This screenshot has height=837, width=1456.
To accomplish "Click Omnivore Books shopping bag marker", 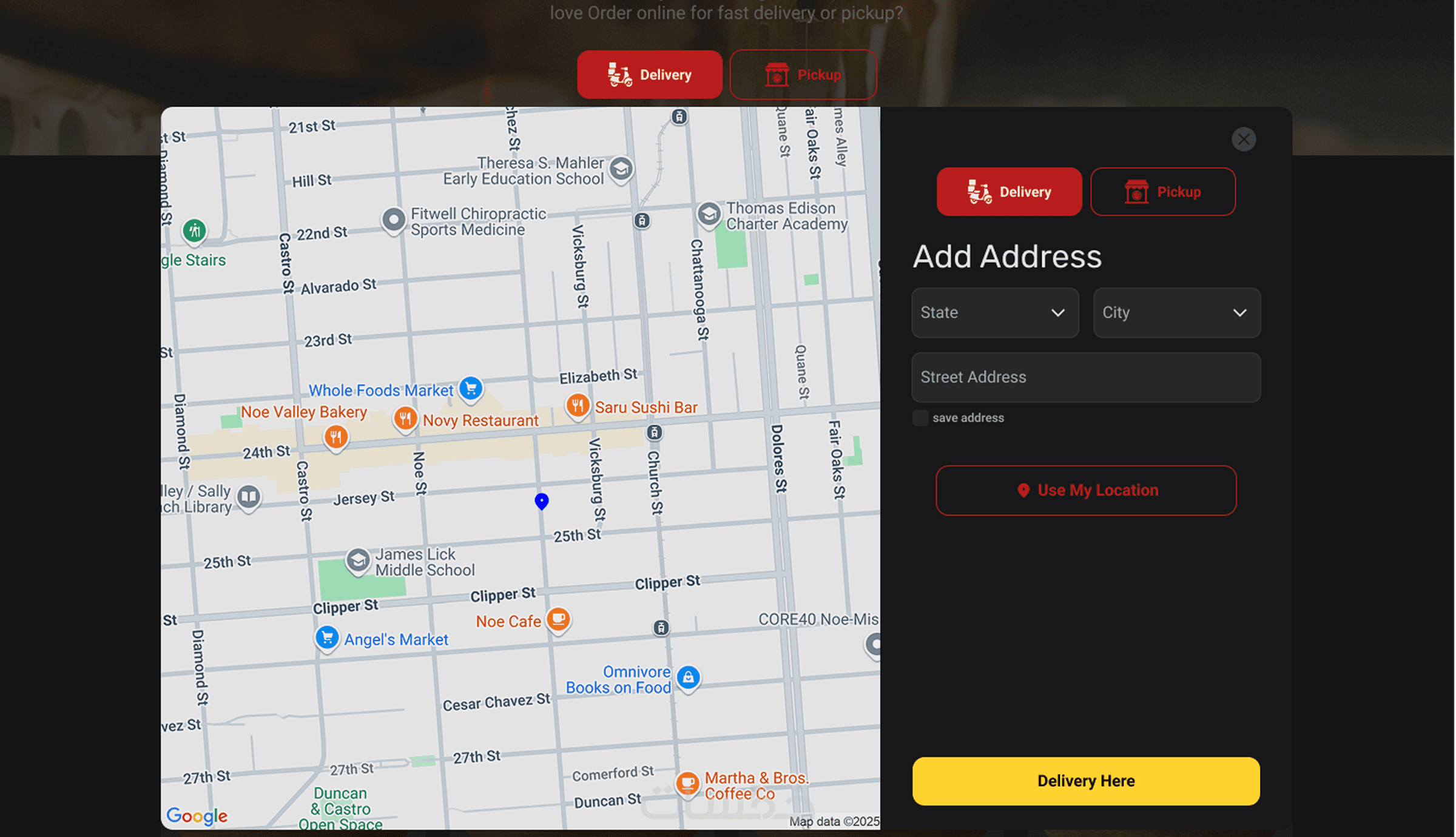I will [x=688, y=677].
